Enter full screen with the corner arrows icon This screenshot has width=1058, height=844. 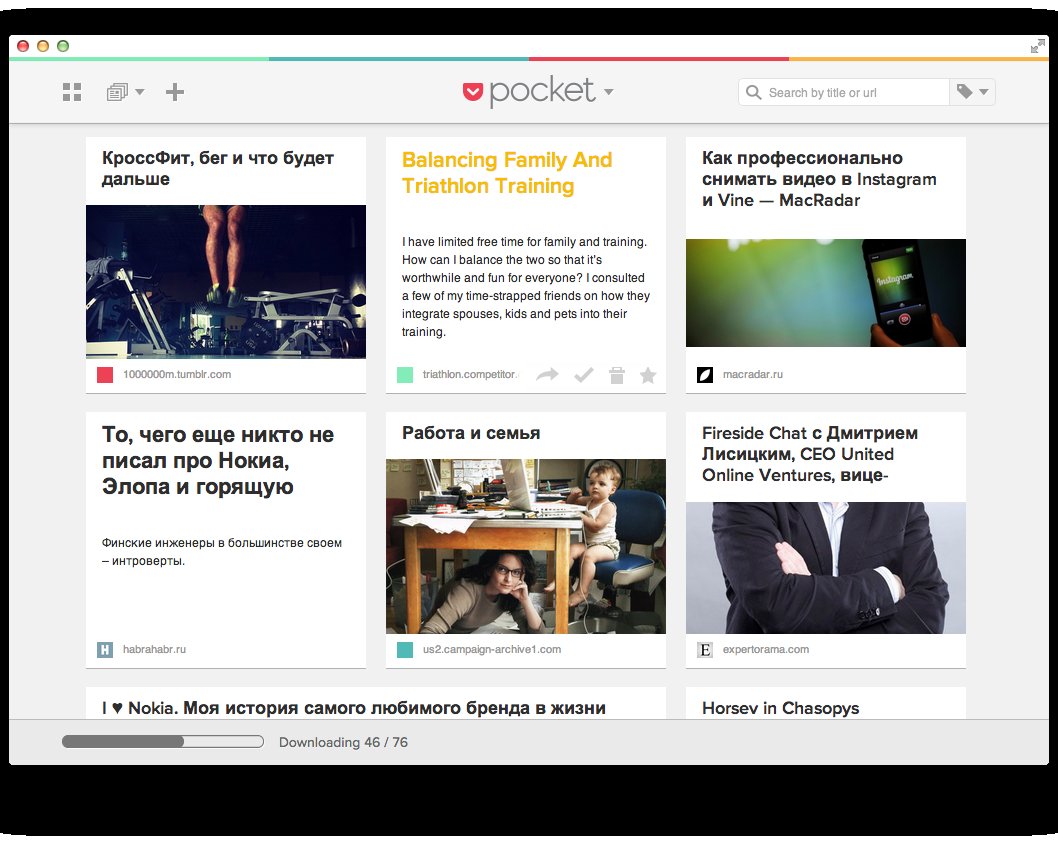click(1038, 46)
